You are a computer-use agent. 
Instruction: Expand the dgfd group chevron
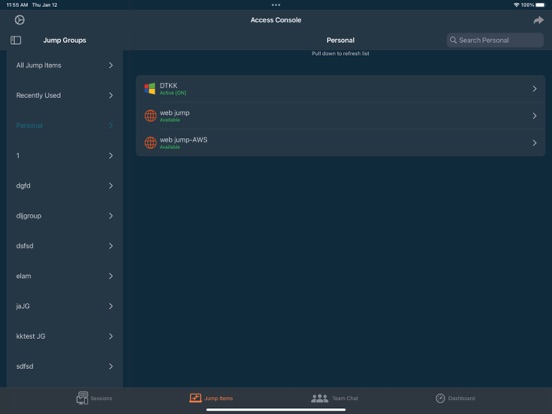click(x=111, y=186)
